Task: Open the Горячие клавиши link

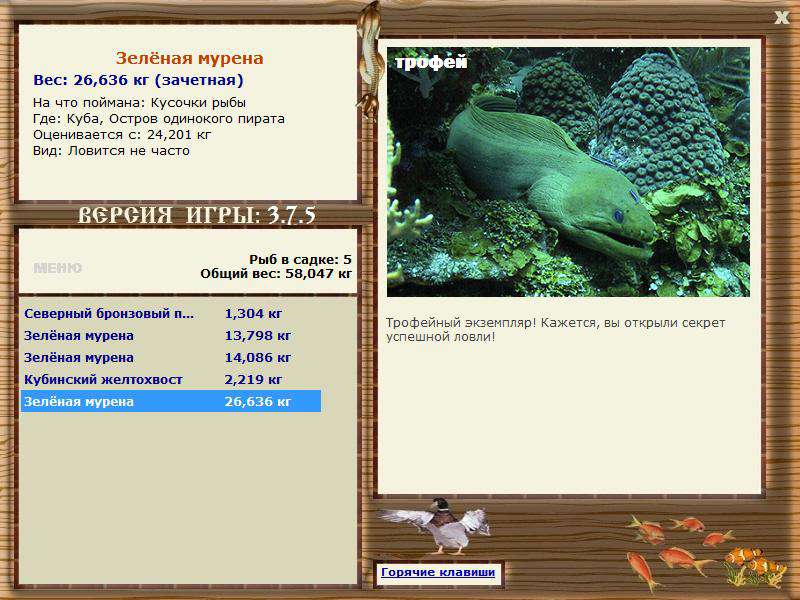Action: point(438,572)
